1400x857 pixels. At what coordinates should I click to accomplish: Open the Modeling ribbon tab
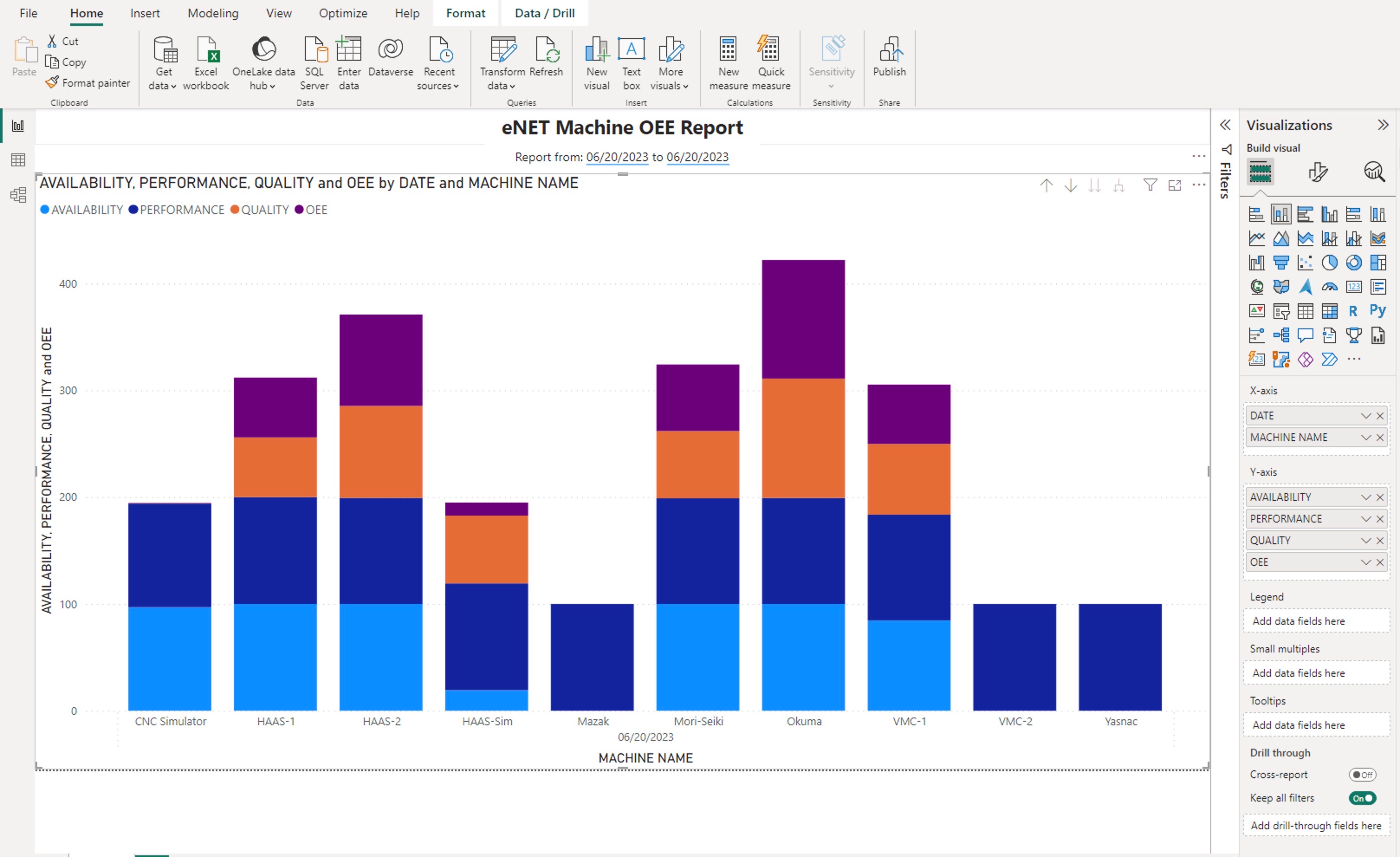[x=213, y=13]
